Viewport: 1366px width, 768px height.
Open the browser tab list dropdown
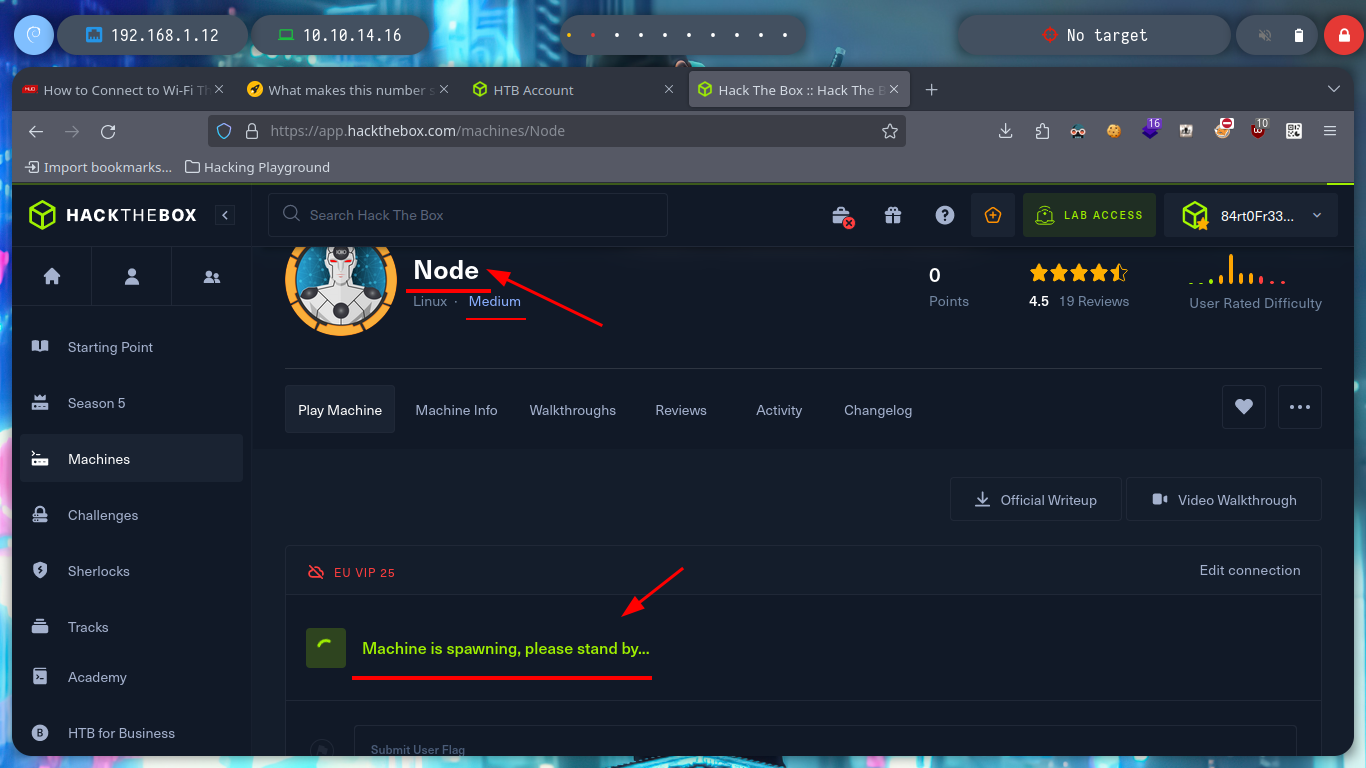1333,89
